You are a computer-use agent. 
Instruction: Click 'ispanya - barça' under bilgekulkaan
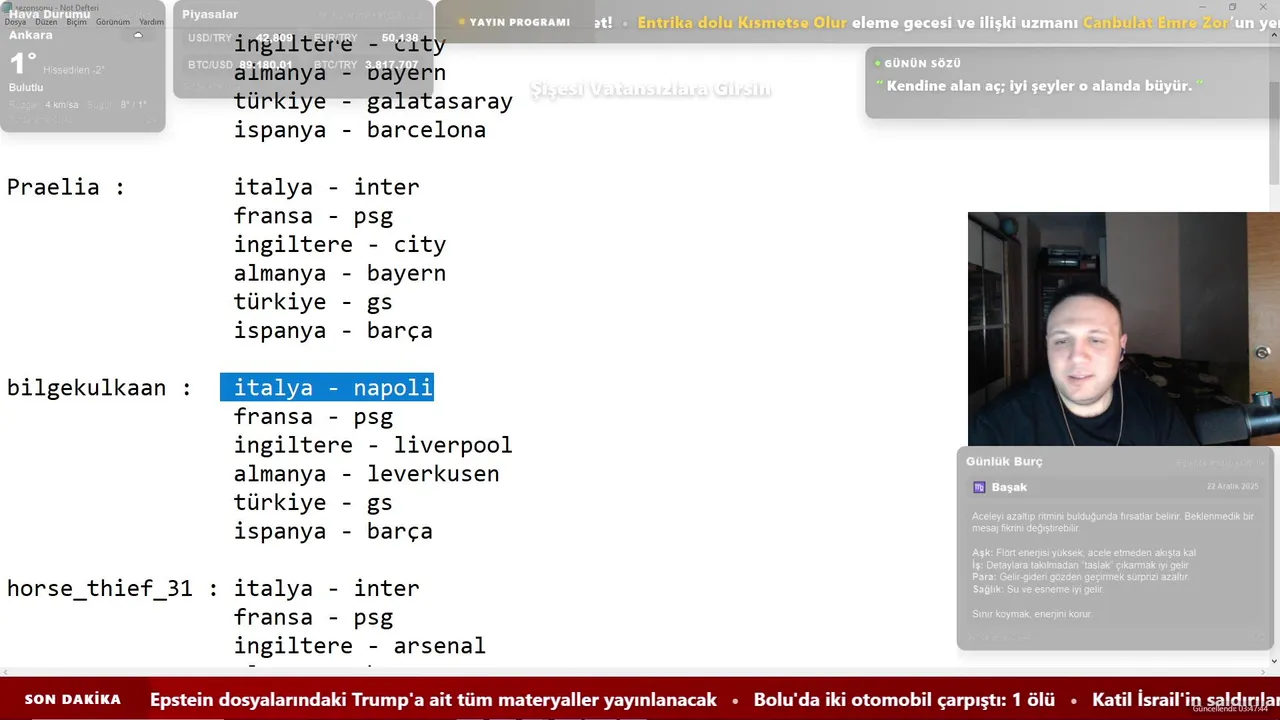click(x=333, y=531)
